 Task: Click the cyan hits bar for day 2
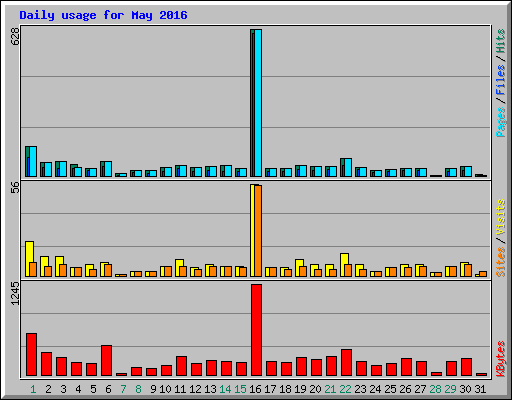pyautogui.click(x=48, y=170)
